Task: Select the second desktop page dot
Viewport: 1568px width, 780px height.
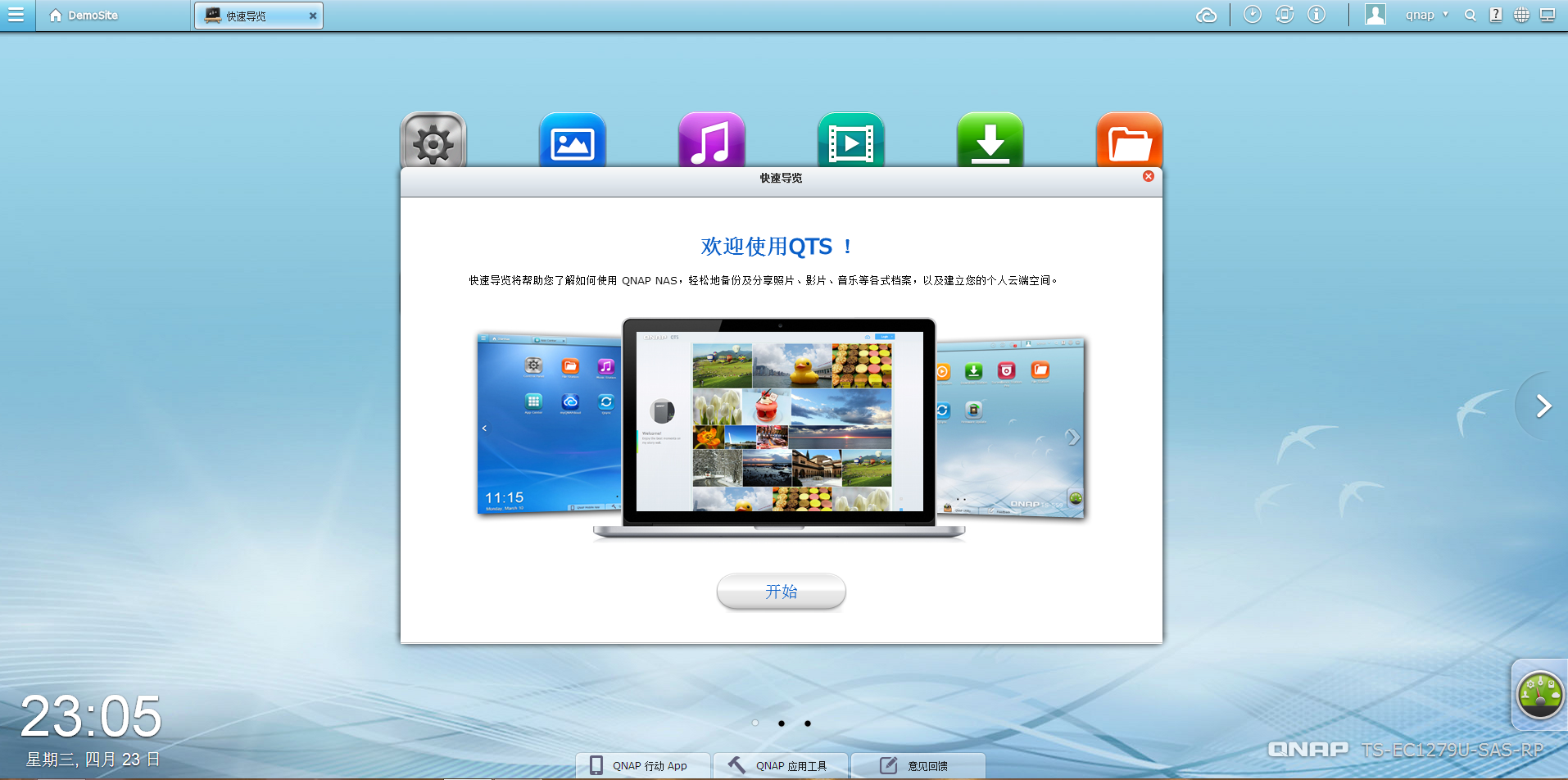Action: [x=782, y=723]
